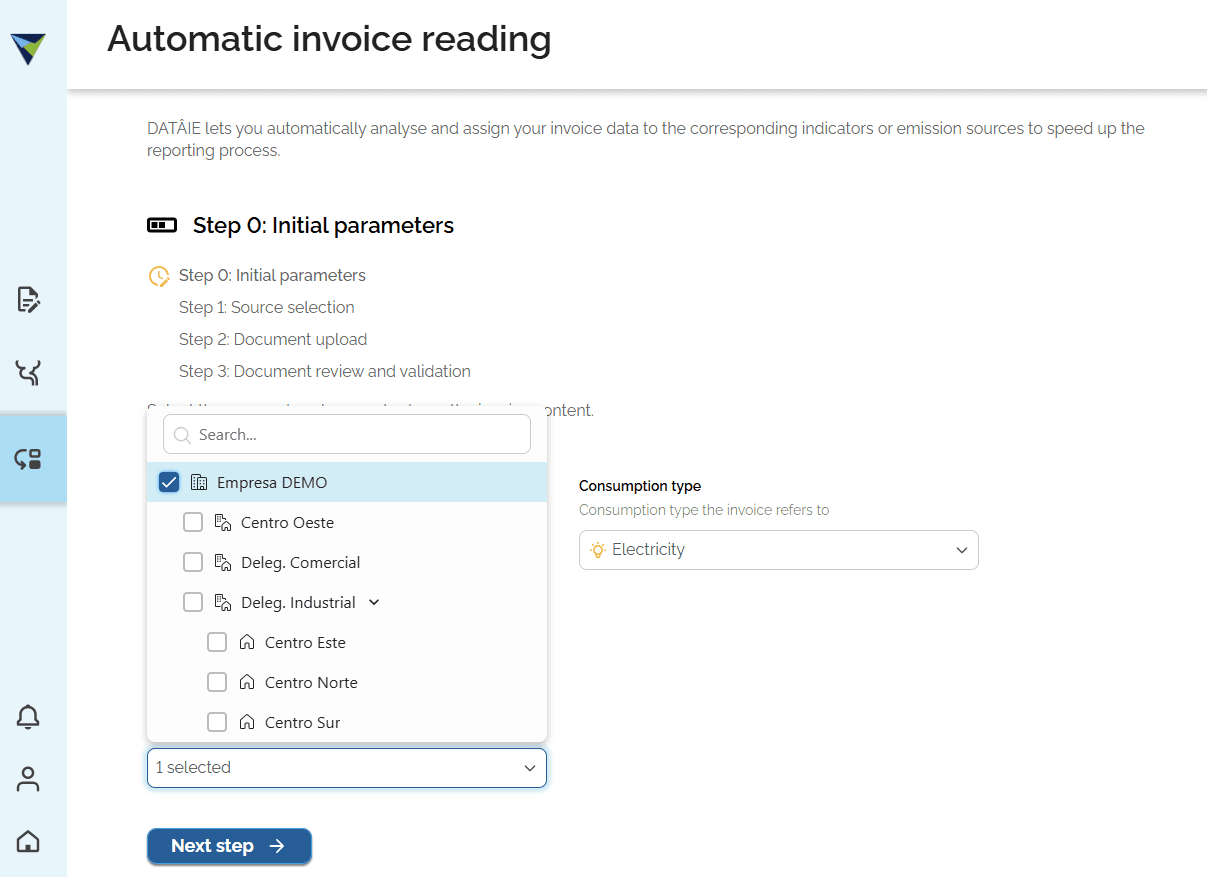
Task: Check the Centro Norte checkbox
Action: 217,682
